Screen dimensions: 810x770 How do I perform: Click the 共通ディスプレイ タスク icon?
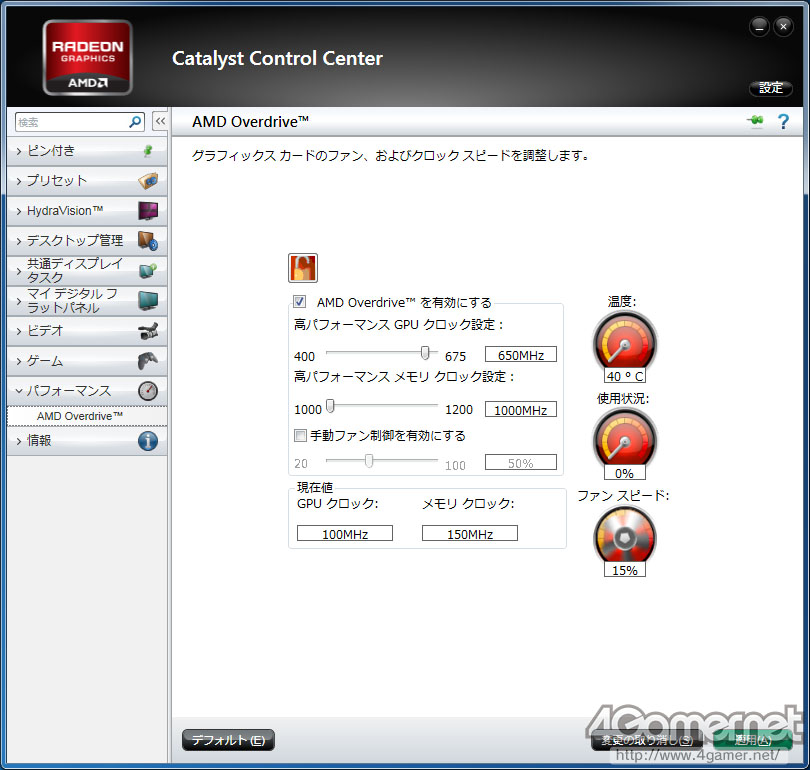pos(148,271)
